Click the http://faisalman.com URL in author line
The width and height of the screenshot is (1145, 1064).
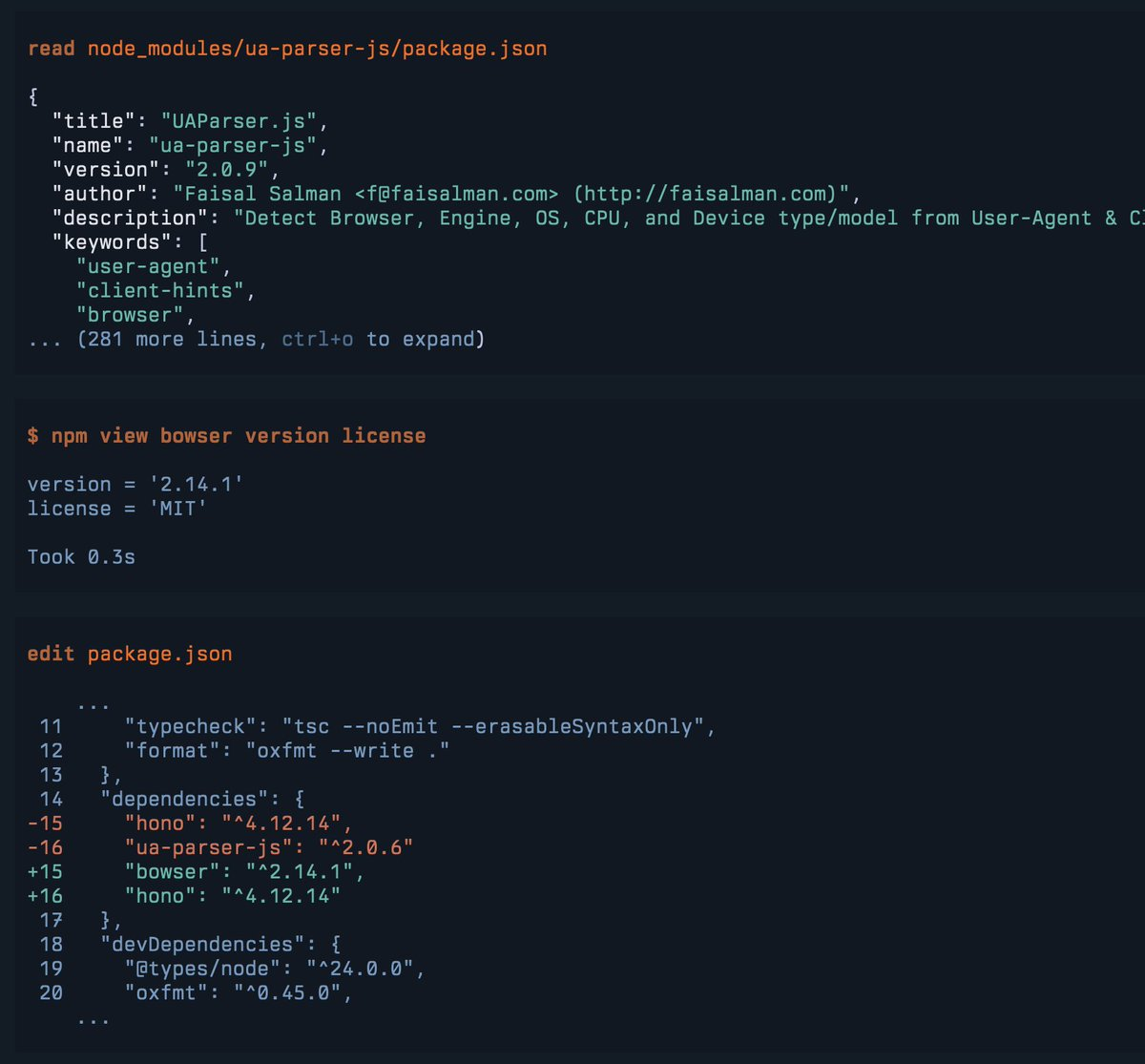706,194
